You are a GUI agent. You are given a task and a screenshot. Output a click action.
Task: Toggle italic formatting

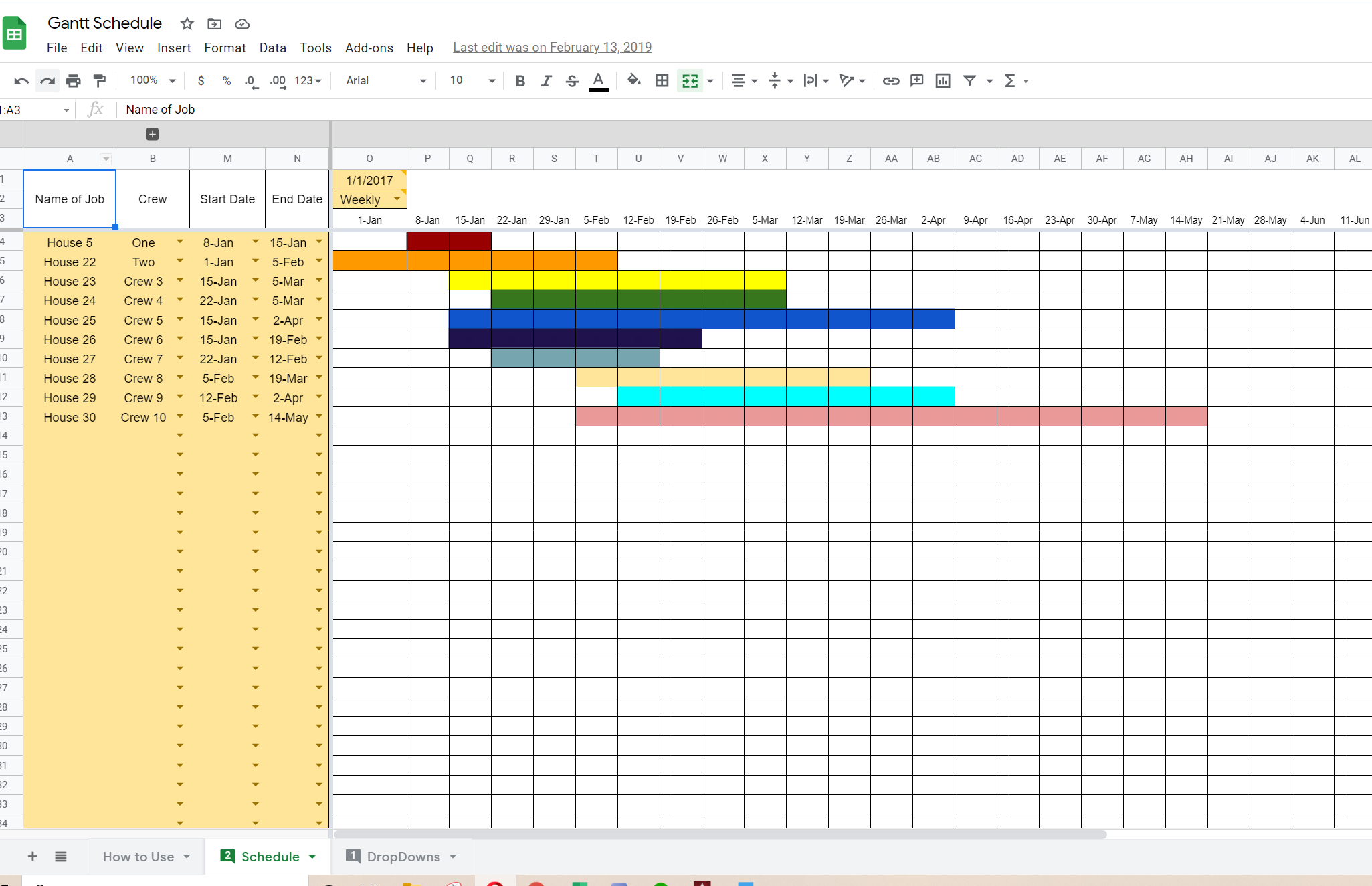(x=546, y=81)
